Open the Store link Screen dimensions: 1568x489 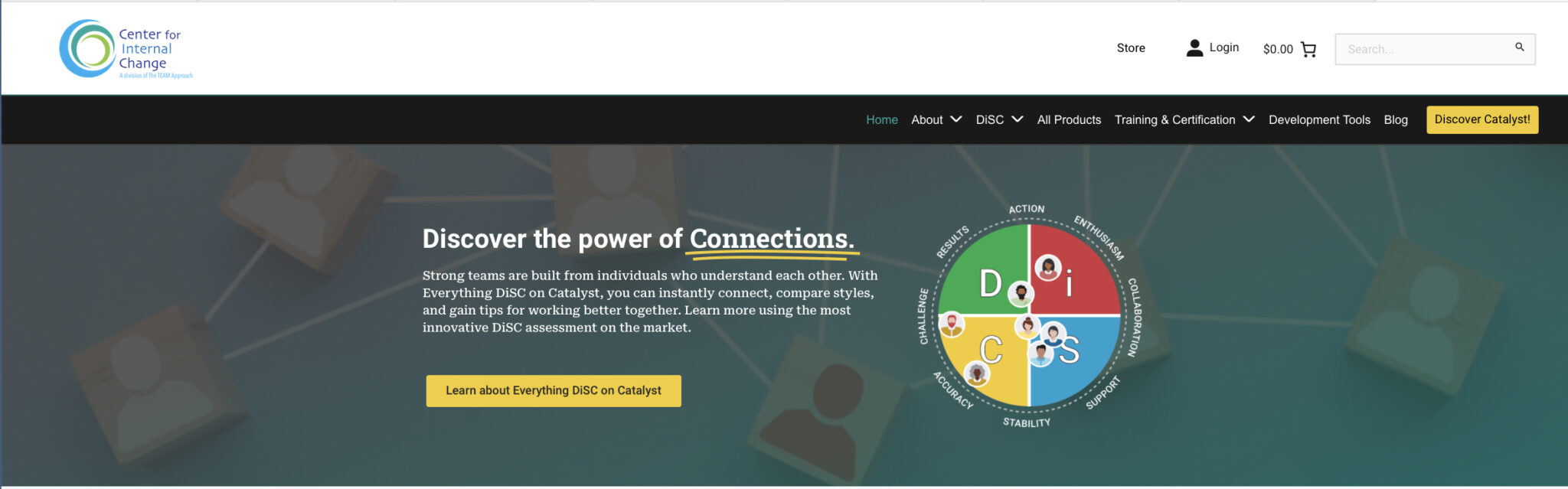[1131, 47]
